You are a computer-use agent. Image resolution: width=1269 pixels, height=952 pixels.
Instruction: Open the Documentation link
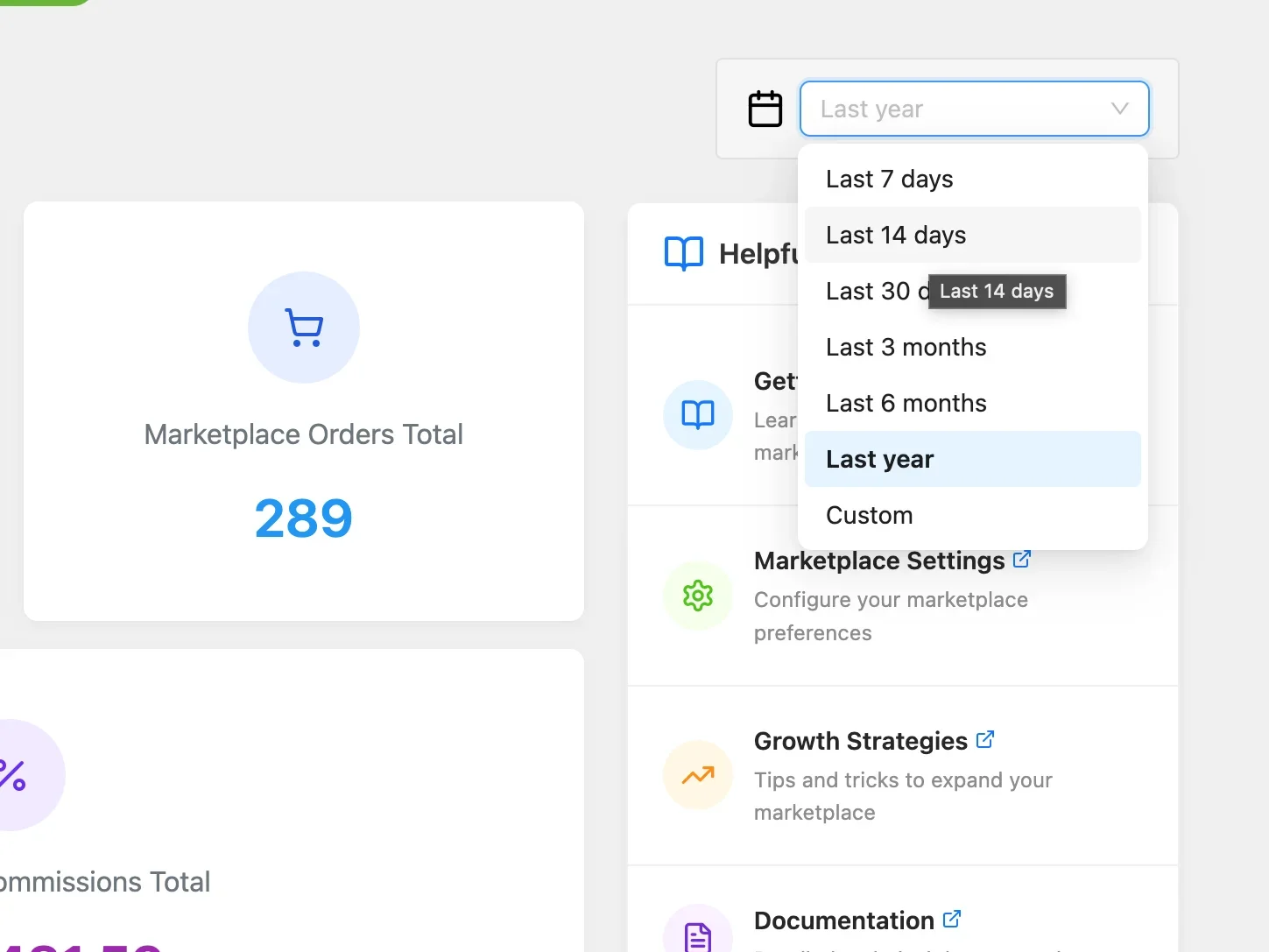pos(844,920)
